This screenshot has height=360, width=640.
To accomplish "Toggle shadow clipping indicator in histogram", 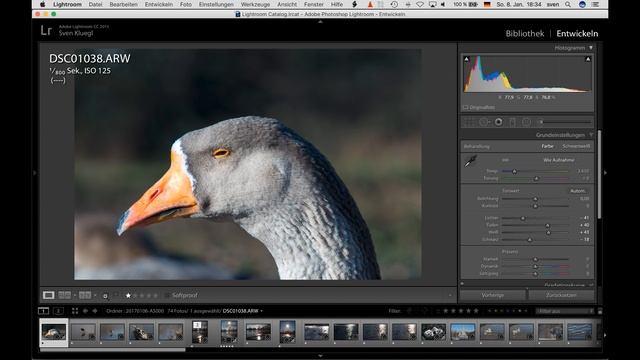I will pos(467,59).
